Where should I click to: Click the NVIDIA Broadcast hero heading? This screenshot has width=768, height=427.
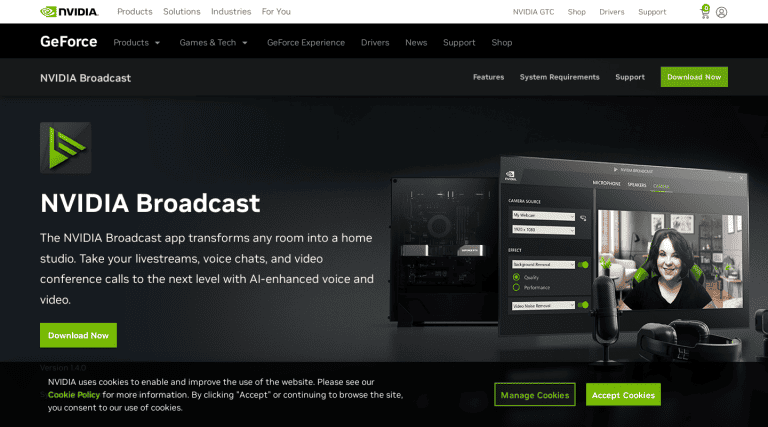pos(150,203)
